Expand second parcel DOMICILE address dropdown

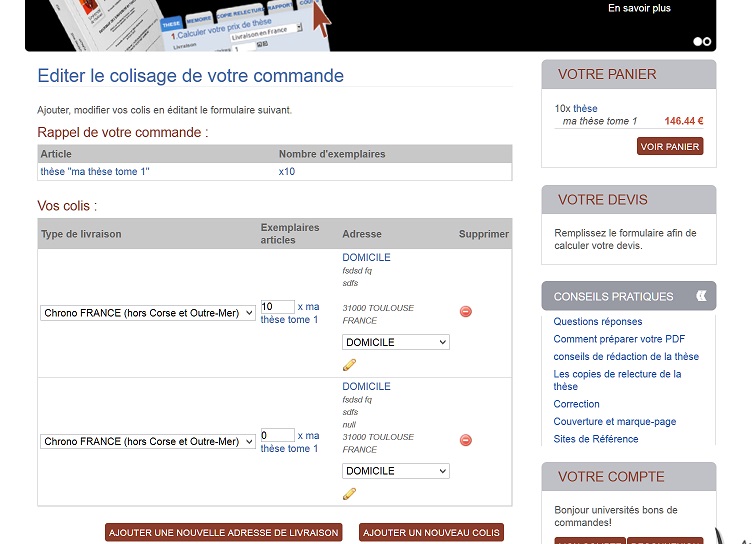(396, 471)
